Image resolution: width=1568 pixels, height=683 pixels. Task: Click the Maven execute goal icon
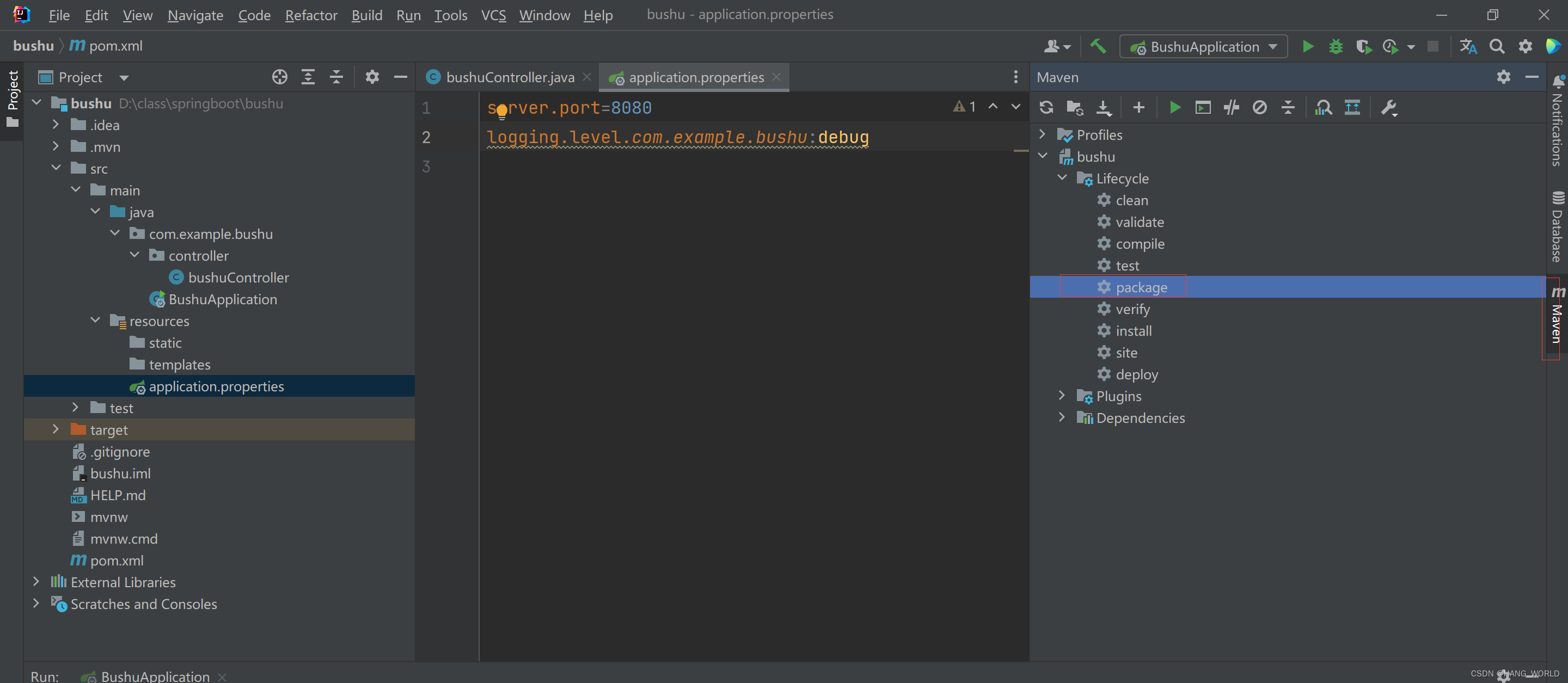point(1203,107)
